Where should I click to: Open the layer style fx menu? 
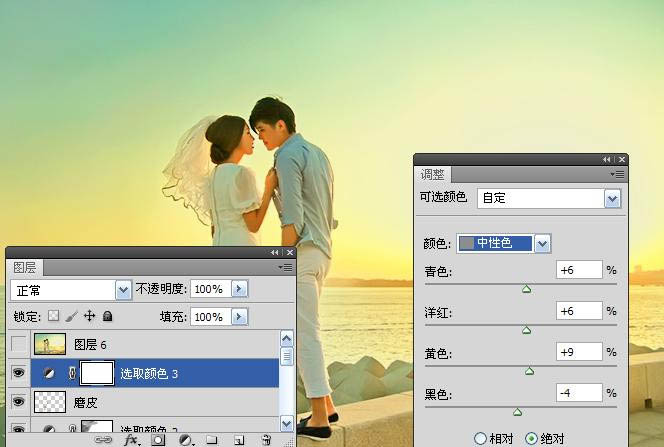point(130,439)
